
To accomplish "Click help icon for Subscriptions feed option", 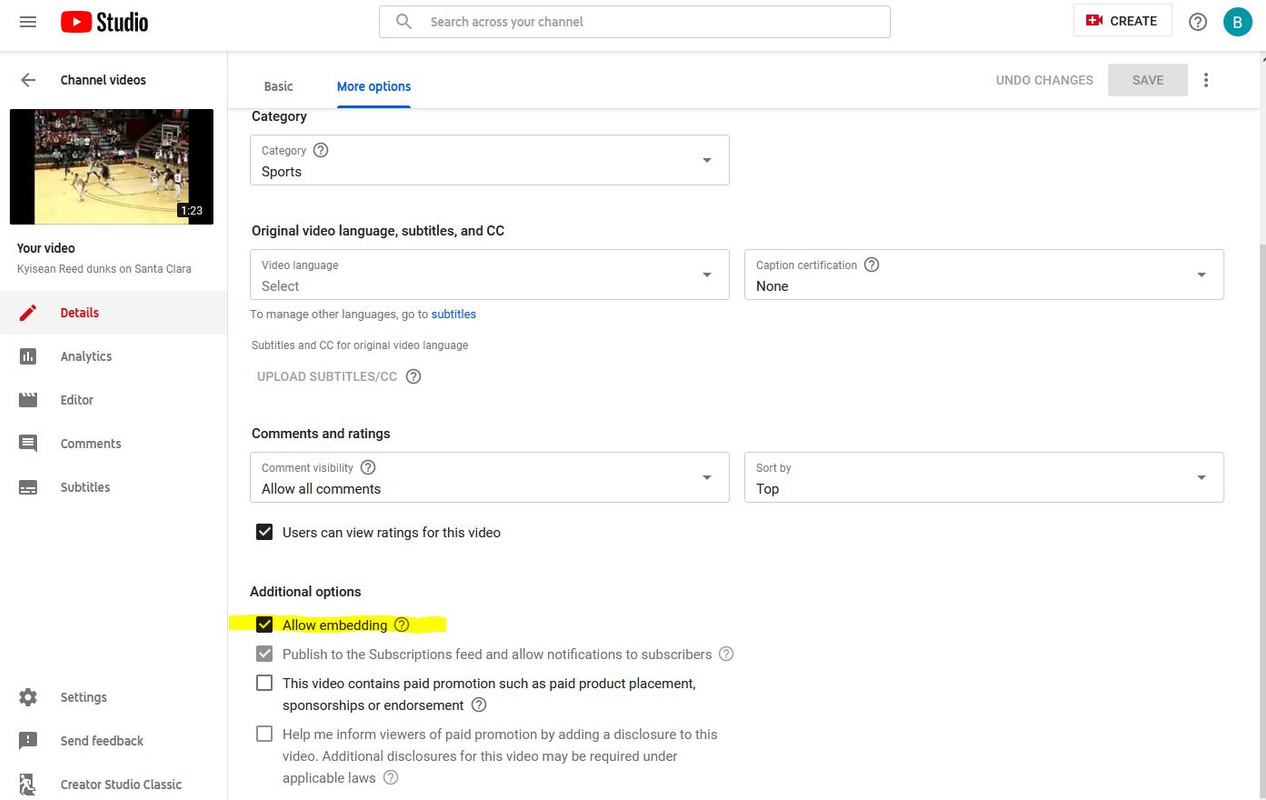I will tap(727, 654).
